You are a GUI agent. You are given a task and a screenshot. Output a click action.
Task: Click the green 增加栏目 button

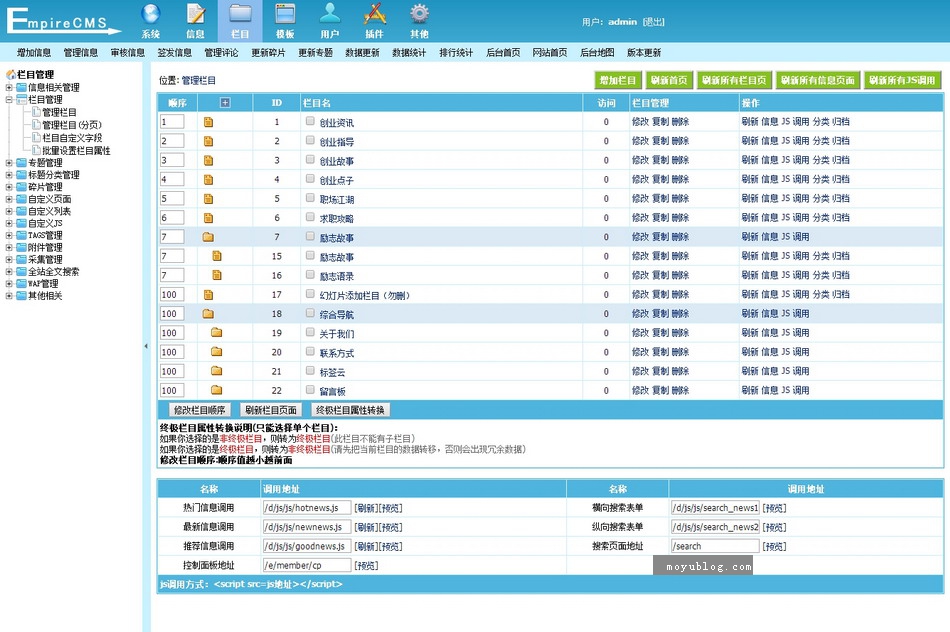tap(617, 80)
